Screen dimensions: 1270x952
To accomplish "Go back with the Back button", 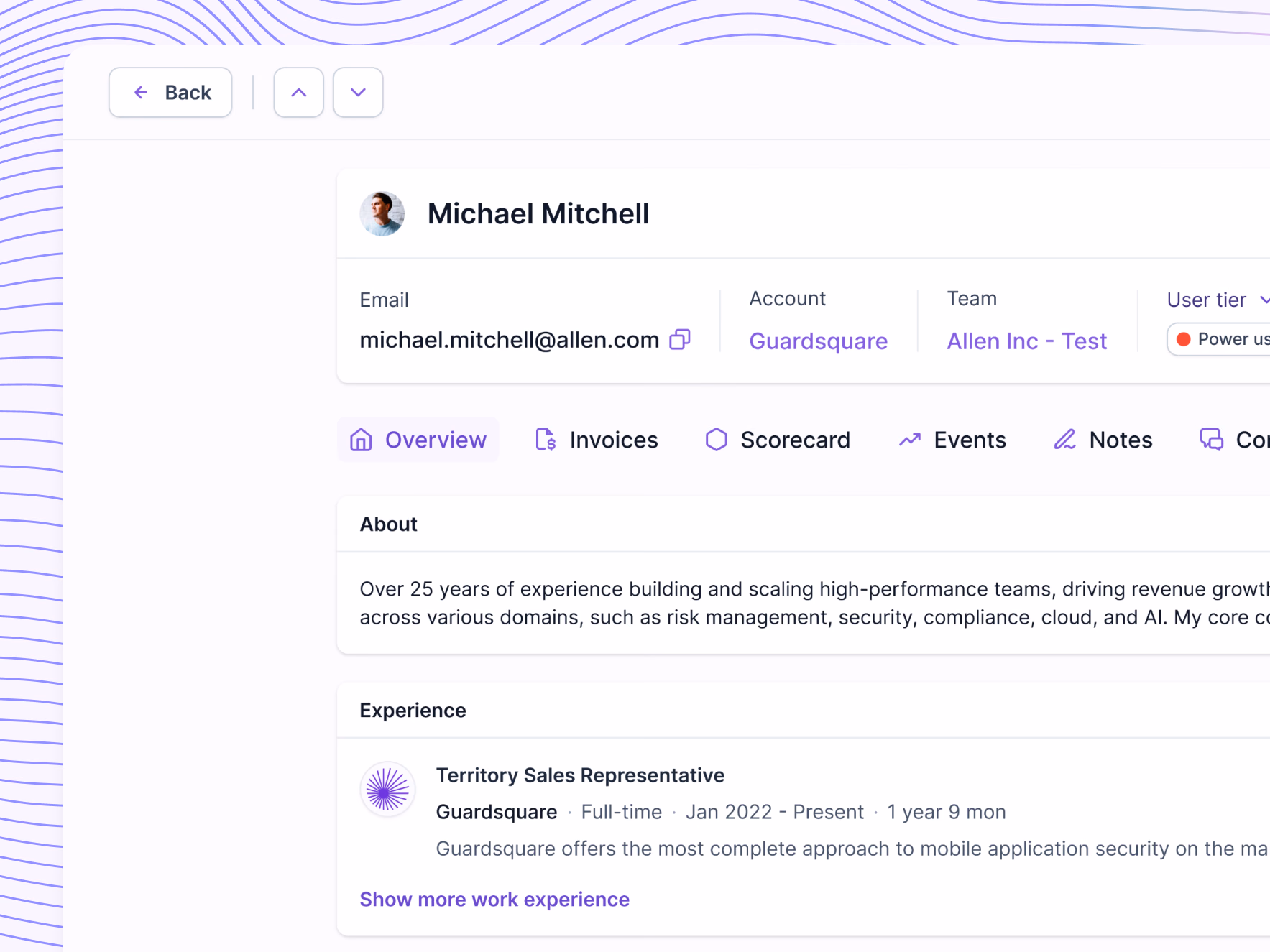I will 170,93.
